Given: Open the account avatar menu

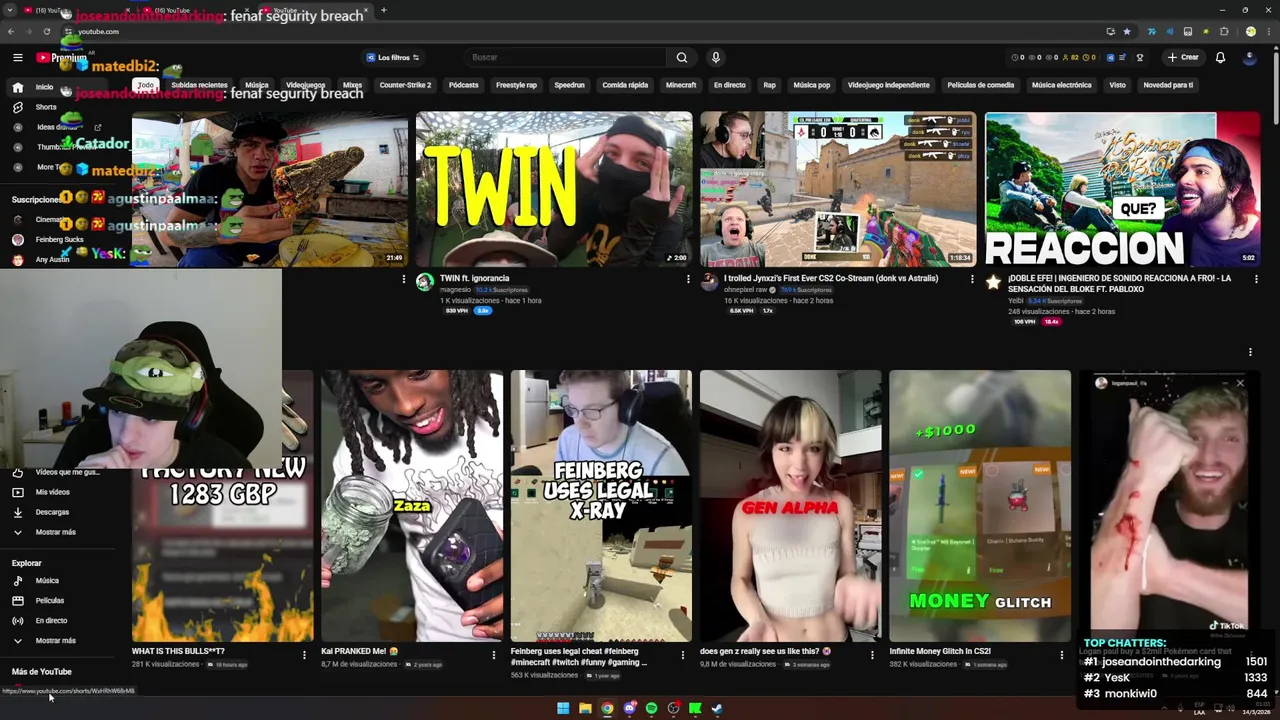Looking at the screenshot, I should click(1249, 58).
